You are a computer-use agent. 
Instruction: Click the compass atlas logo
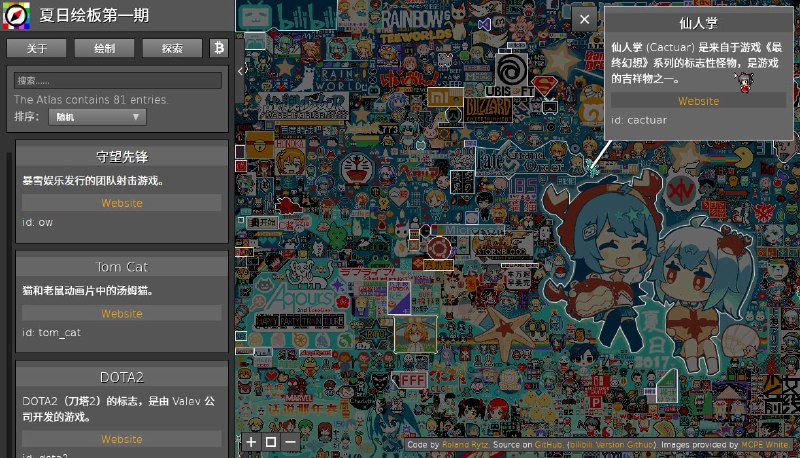click(x=16, y=17)
